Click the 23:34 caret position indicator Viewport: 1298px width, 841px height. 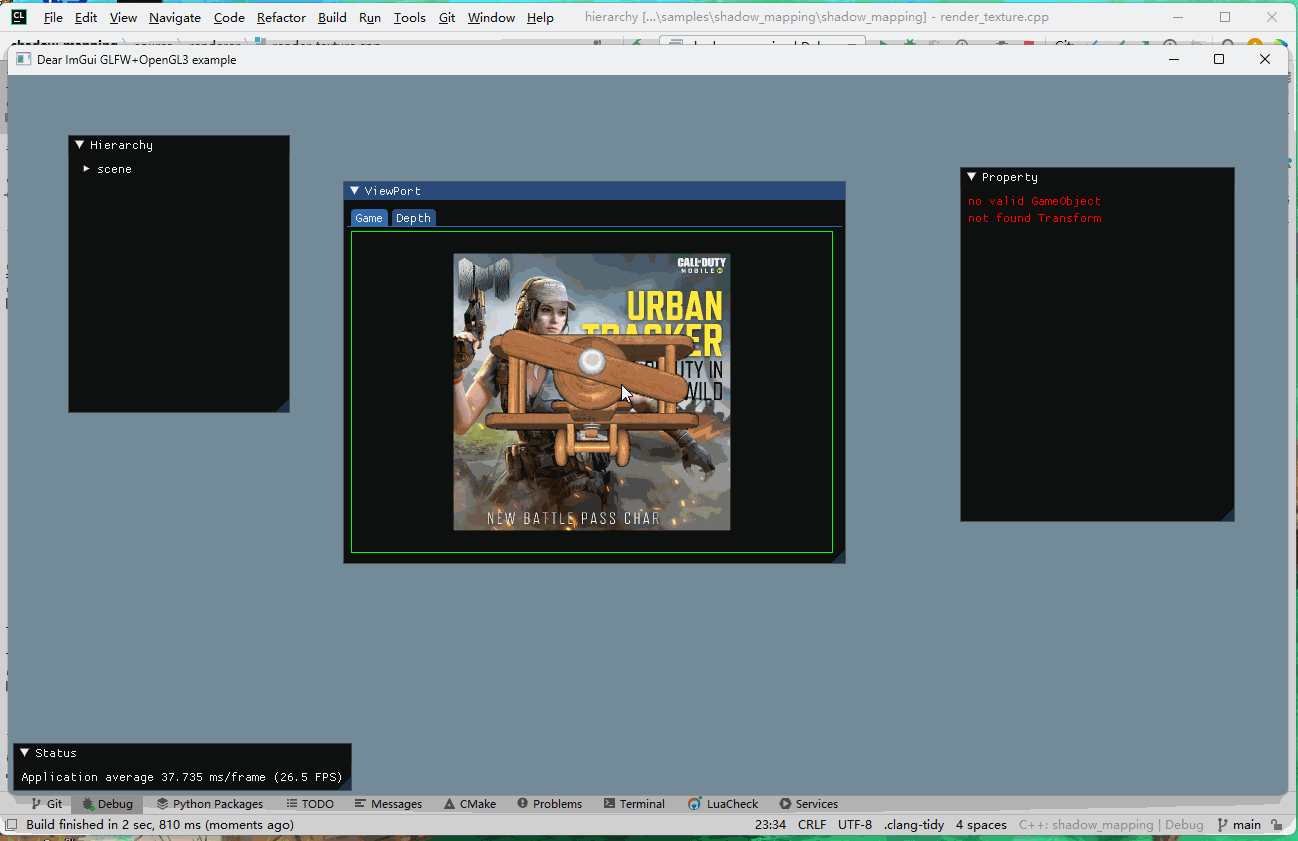point(770,825)
